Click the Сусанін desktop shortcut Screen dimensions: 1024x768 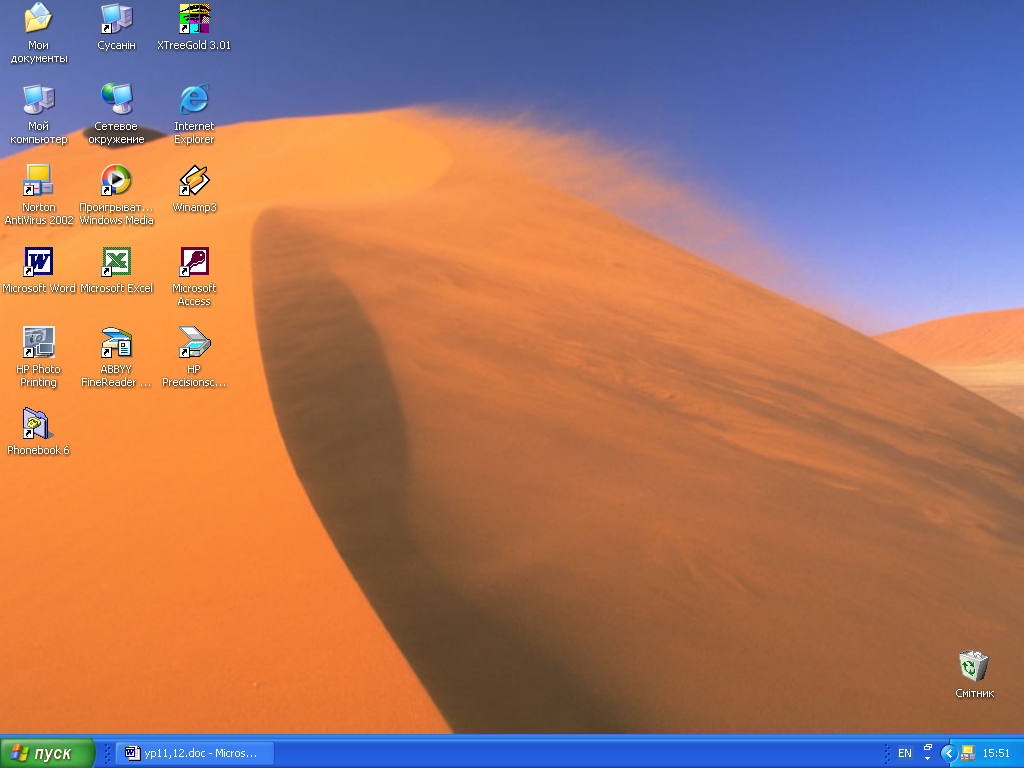tap(116, 27)
